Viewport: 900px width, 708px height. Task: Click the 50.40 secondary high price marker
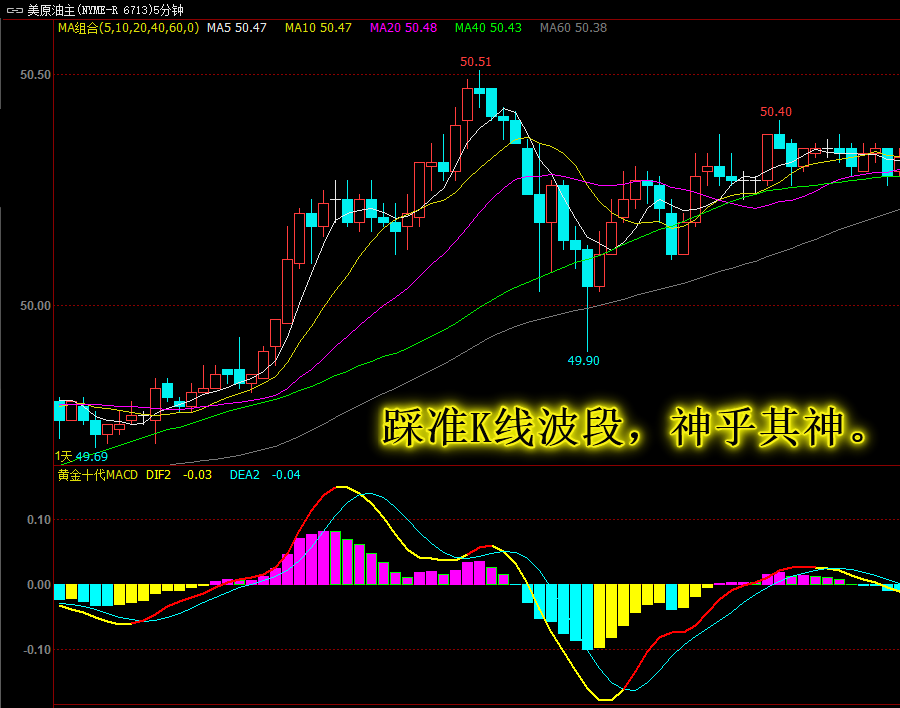pos(776,112)
